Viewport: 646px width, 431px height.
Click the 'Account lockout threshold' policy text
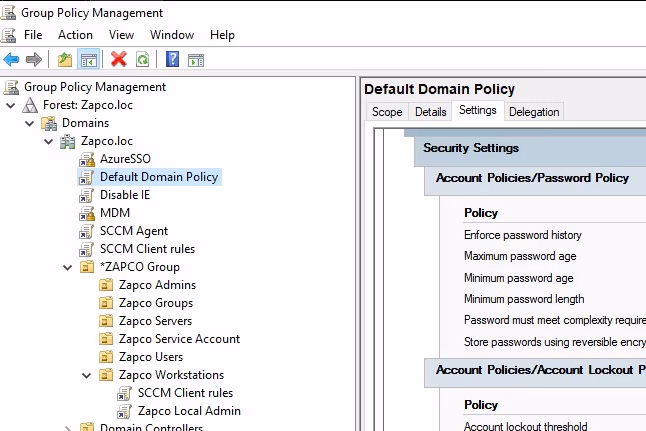pyautogui.click(x=525, y=426)
